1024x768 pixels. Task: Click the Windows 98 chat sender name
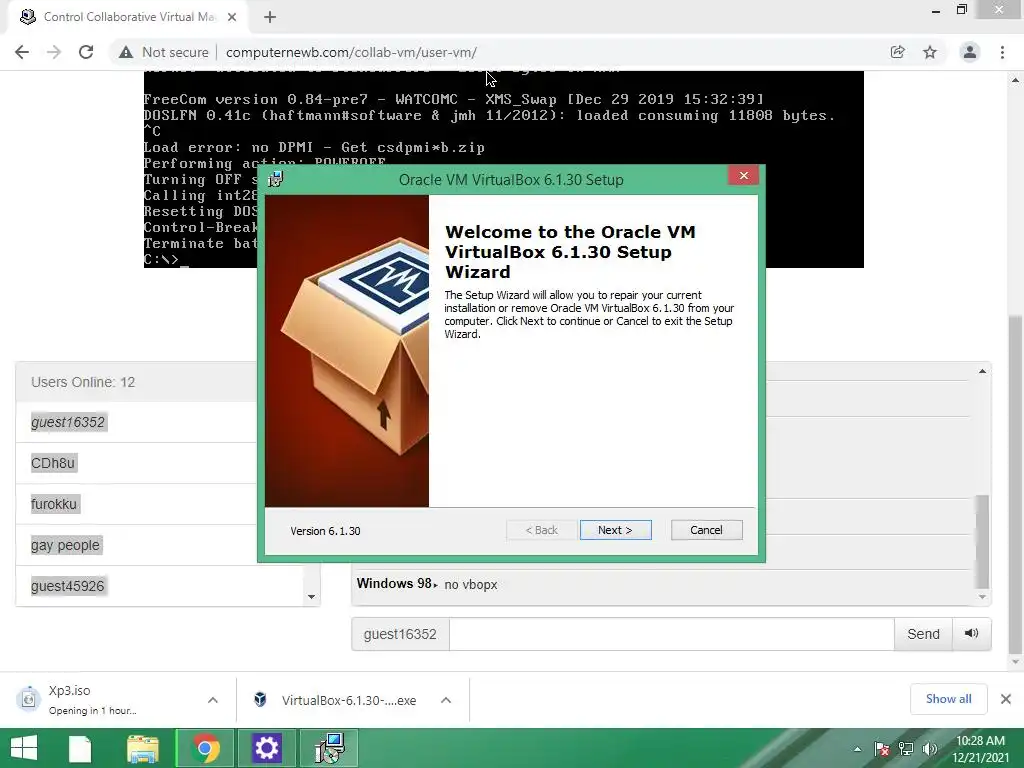(x=394, y=583)
